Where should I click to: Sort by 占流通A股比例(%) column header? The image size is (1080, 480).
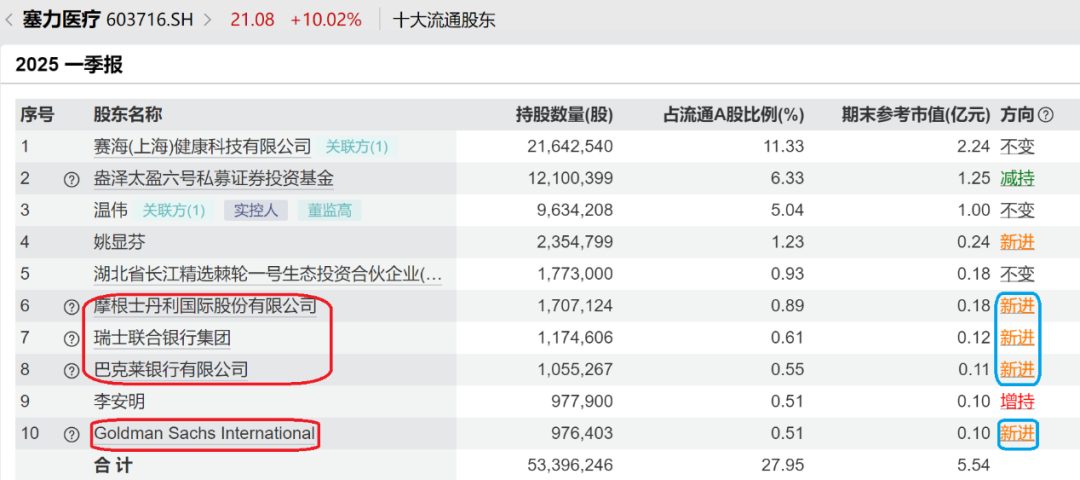click(x=734, y=115)
